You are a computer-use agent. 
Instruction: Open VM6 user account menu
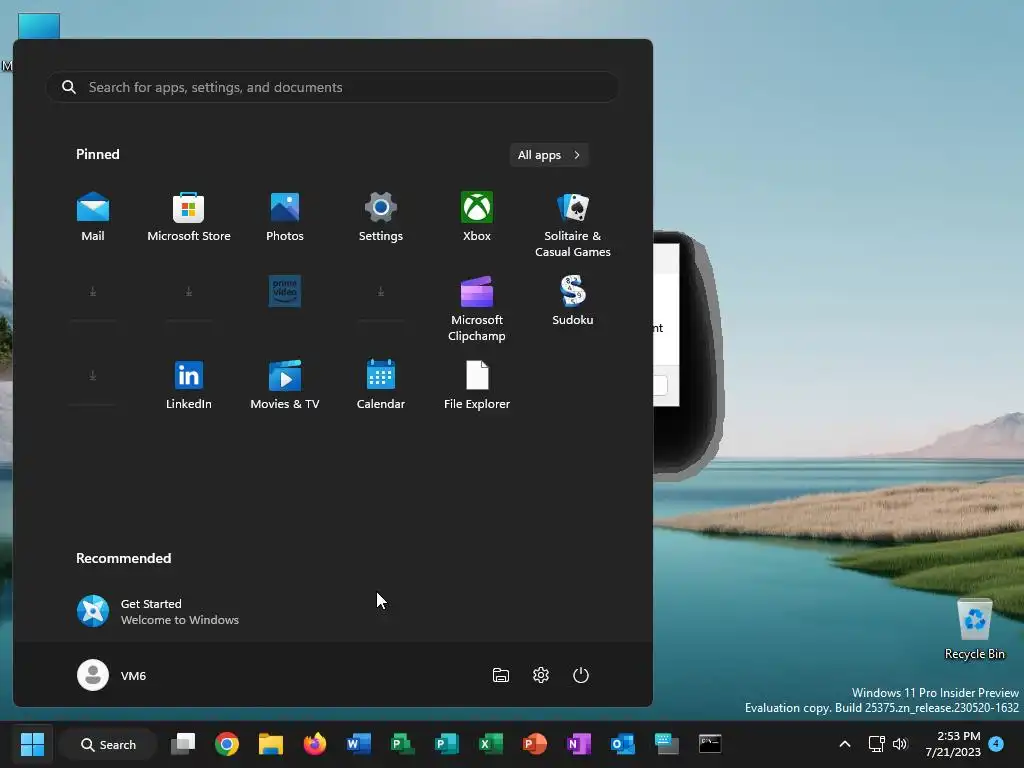pyautogui.click(x=112, y=675)
